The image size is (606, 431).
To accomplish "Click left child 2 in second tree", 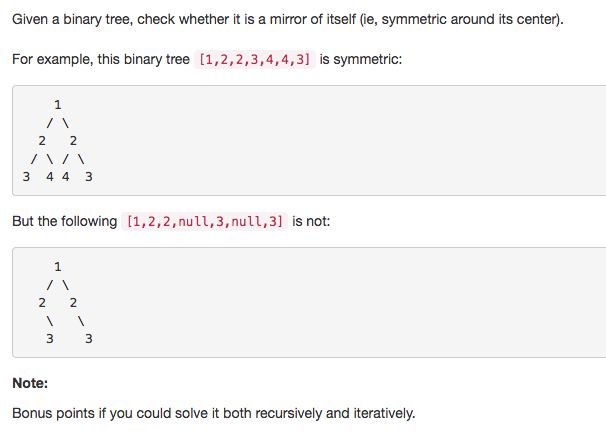I will [x=42, y=303].
